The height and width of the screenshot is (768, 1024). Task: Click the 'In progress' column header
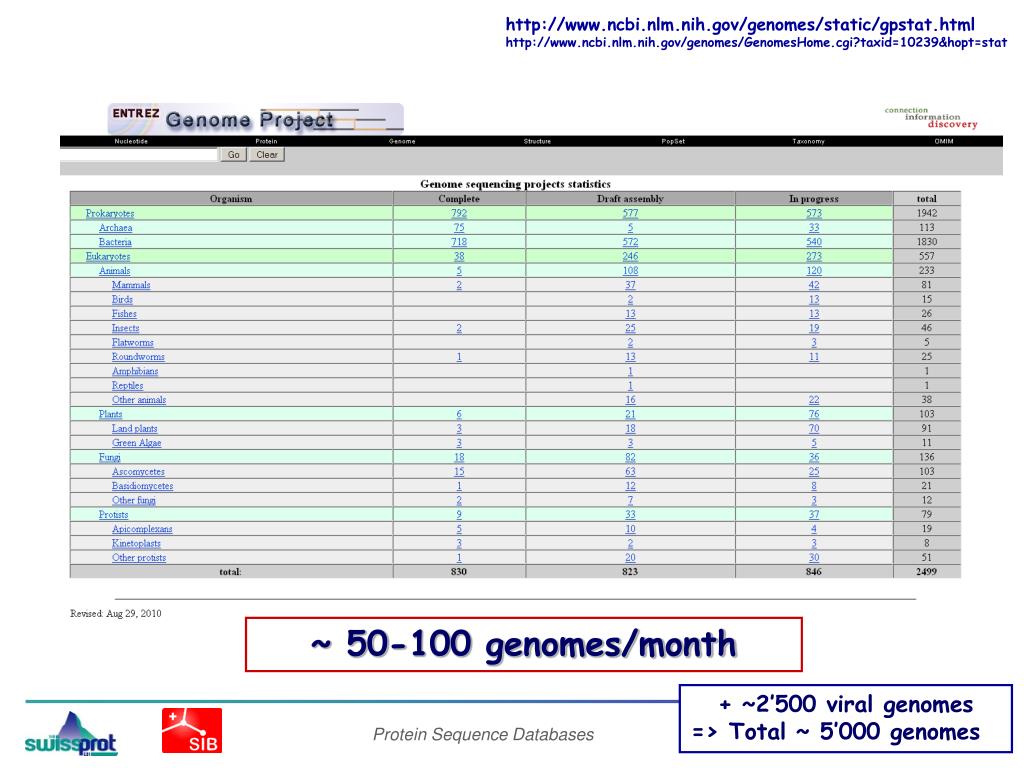814,199
